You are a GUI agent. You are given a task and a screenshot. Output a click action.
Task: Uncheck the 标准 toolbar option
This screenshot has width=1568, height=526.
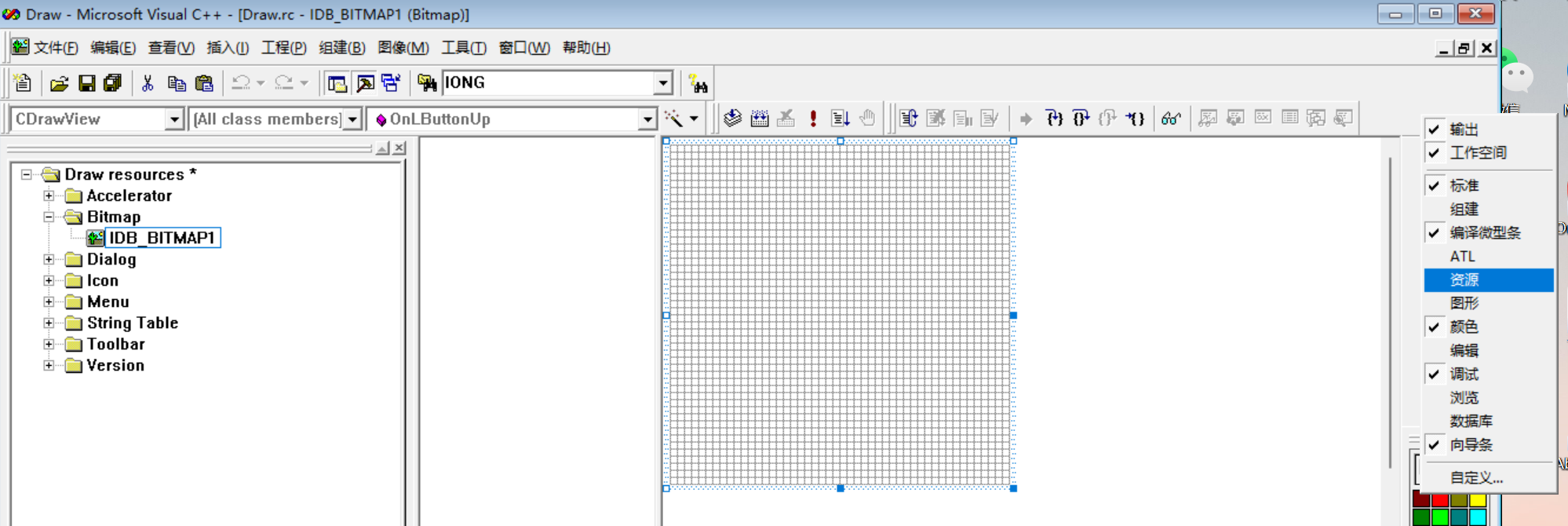pos(1489,186)
